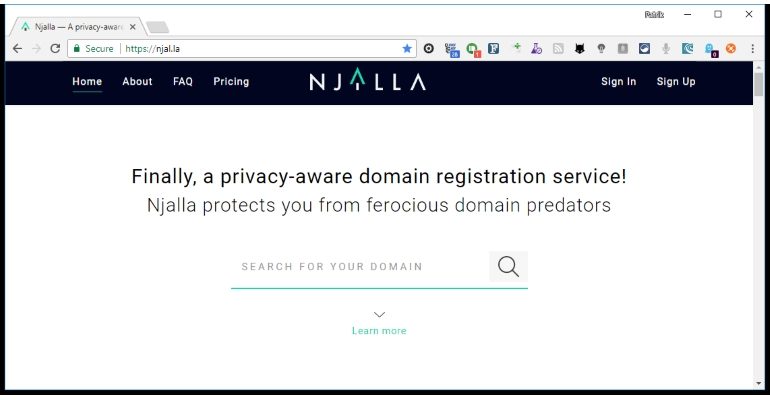Open the Patrik profile switcher
Screen dimensions: 770x400
(x=655, y=14)
